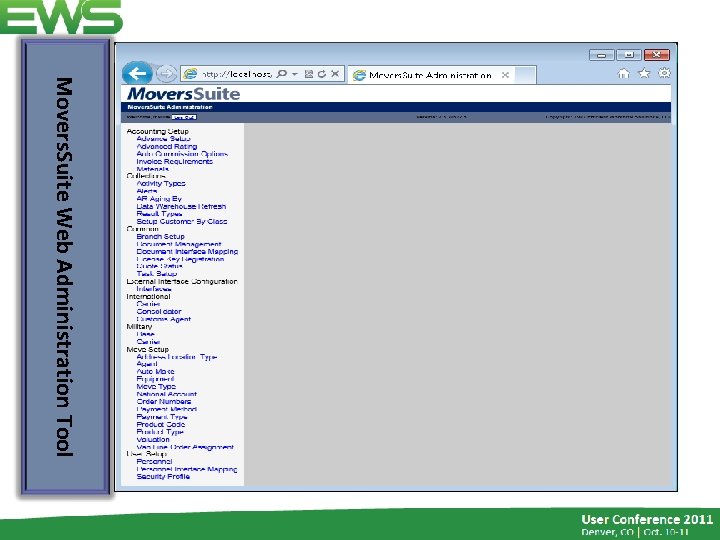Open the License Key Registration link
Screen dimensions: 720x540
point(180,259)
